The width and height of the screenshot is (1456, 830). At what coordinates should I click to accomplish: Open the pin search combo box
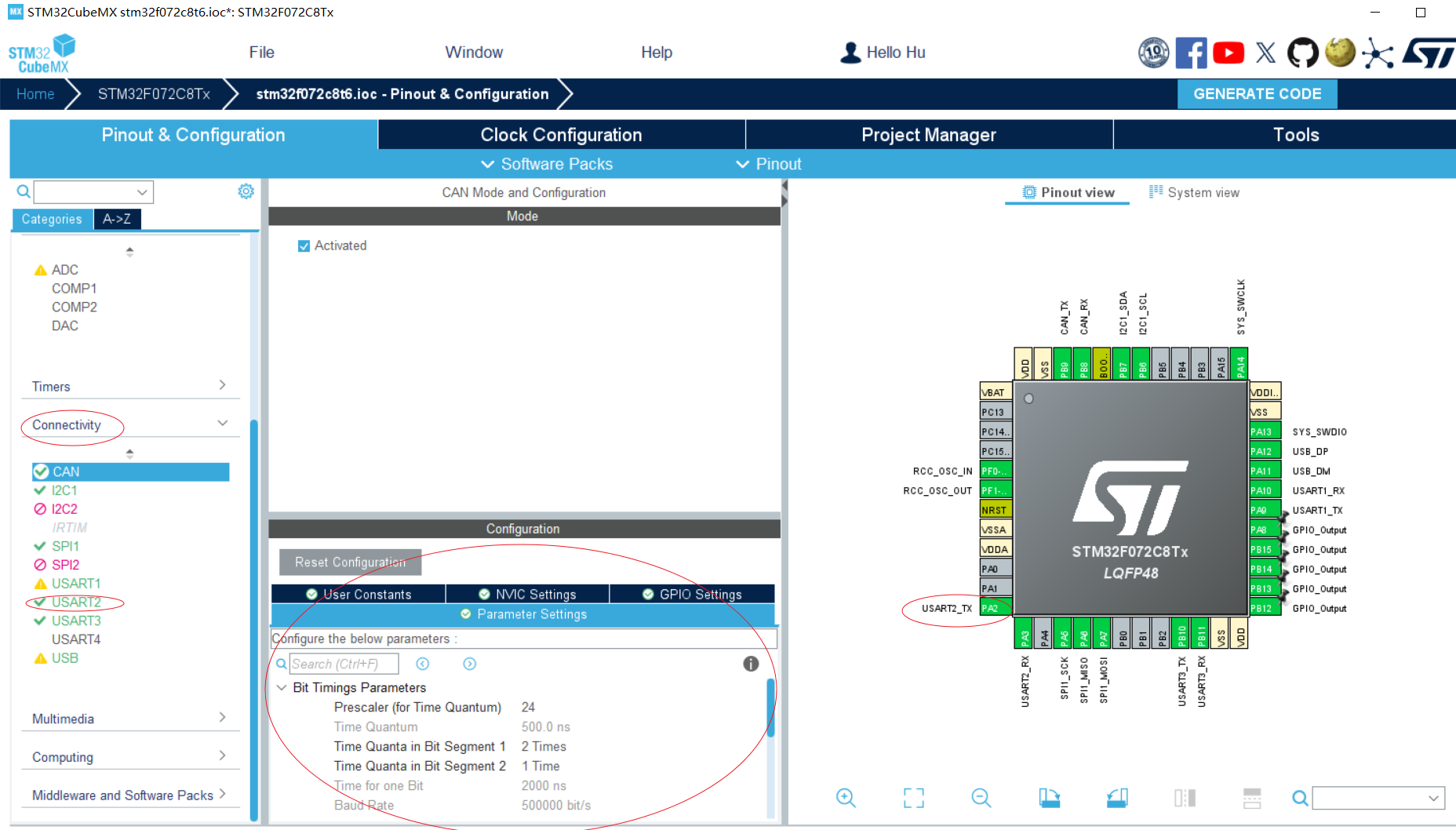pos(1378,798)
